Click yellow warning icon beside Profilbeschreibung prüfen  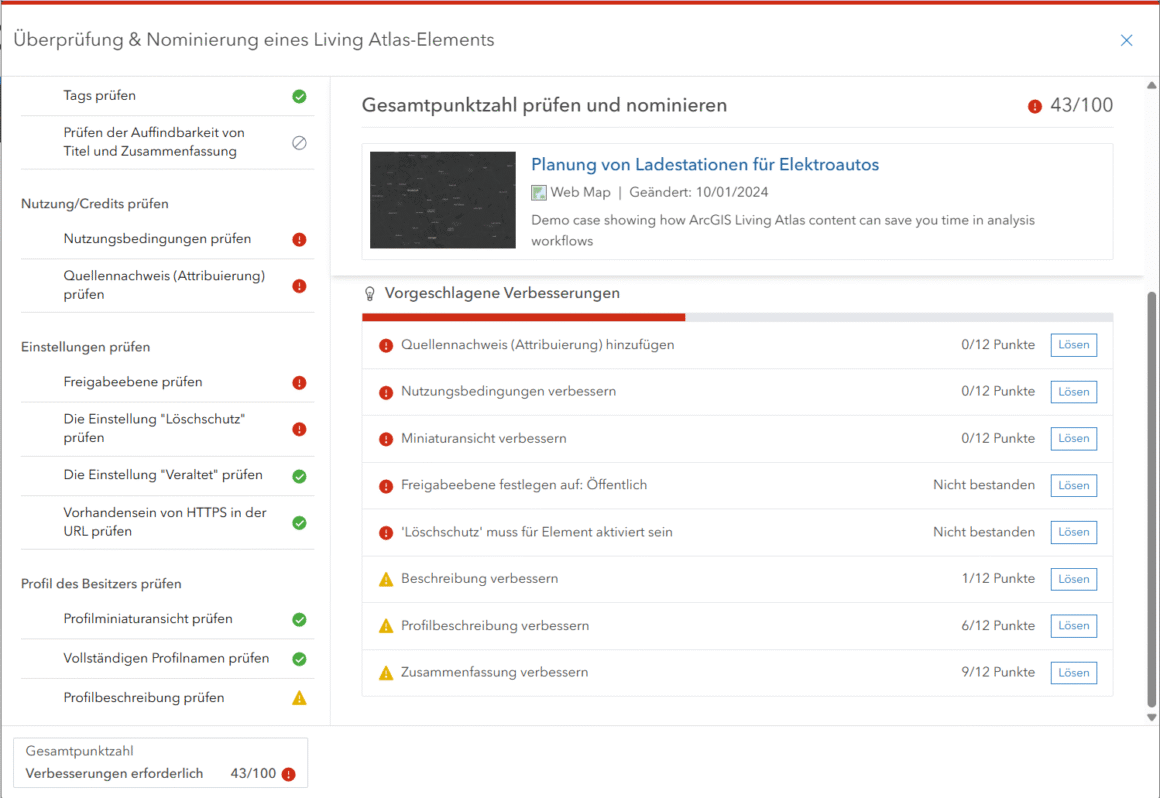tap(299, 698)
